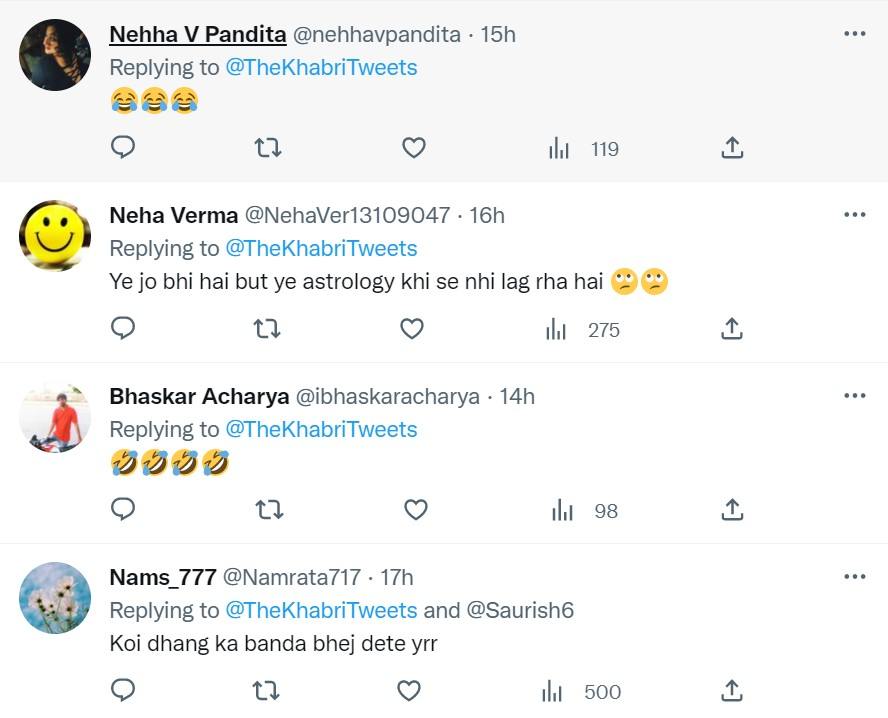Viewport: 888px width, 718px height.
Task: Open Nehha V Pandita's profile name link
Action: [196, 34]
